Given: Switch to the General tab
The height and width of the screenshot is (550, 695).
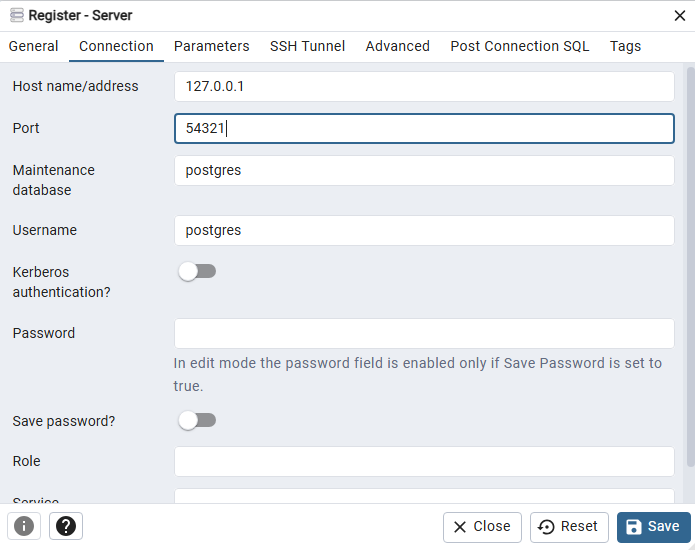Looking at the screenshot, I should click(34, 46).
